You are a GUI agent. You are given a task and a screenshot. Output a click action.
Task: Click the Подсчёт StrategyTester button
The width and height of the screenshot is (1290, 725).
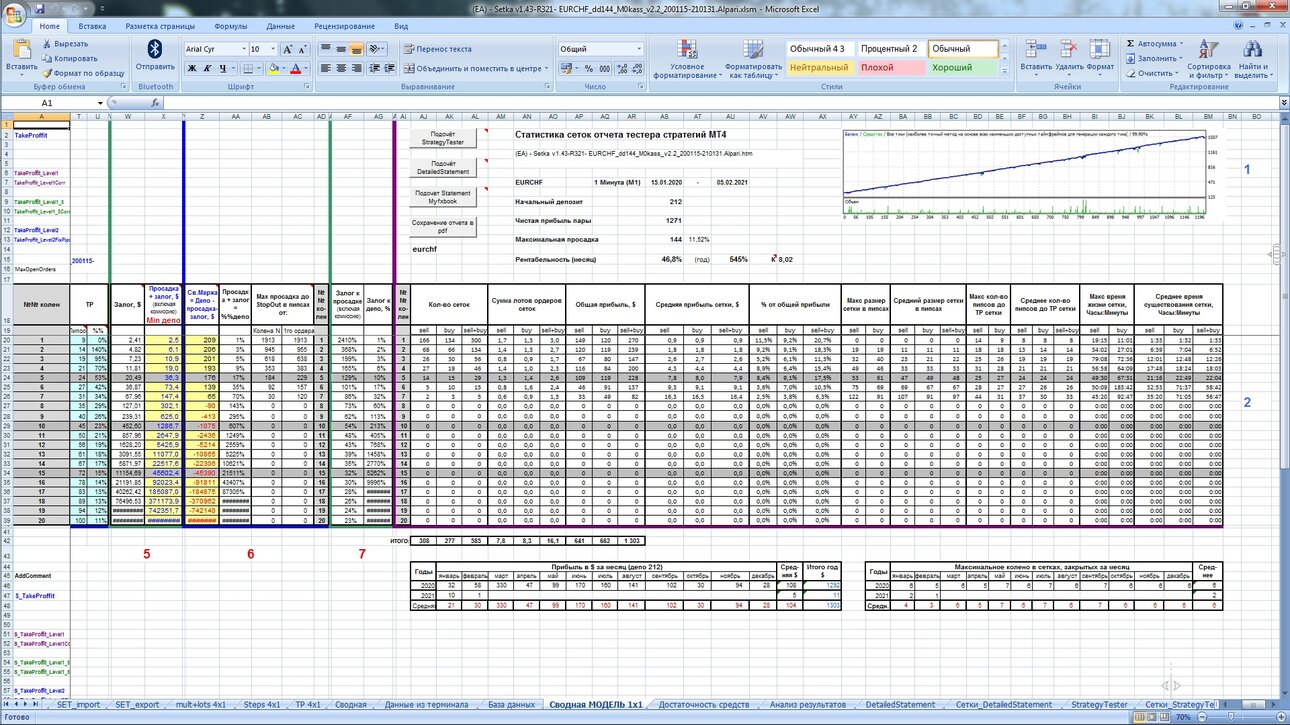[x=443, y=139]
